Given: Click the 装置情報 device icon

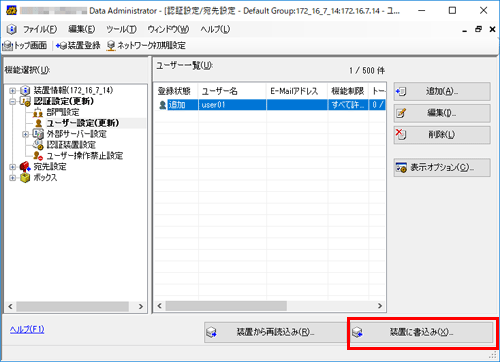Looking at the screenshot, I should tap(25, 90).
